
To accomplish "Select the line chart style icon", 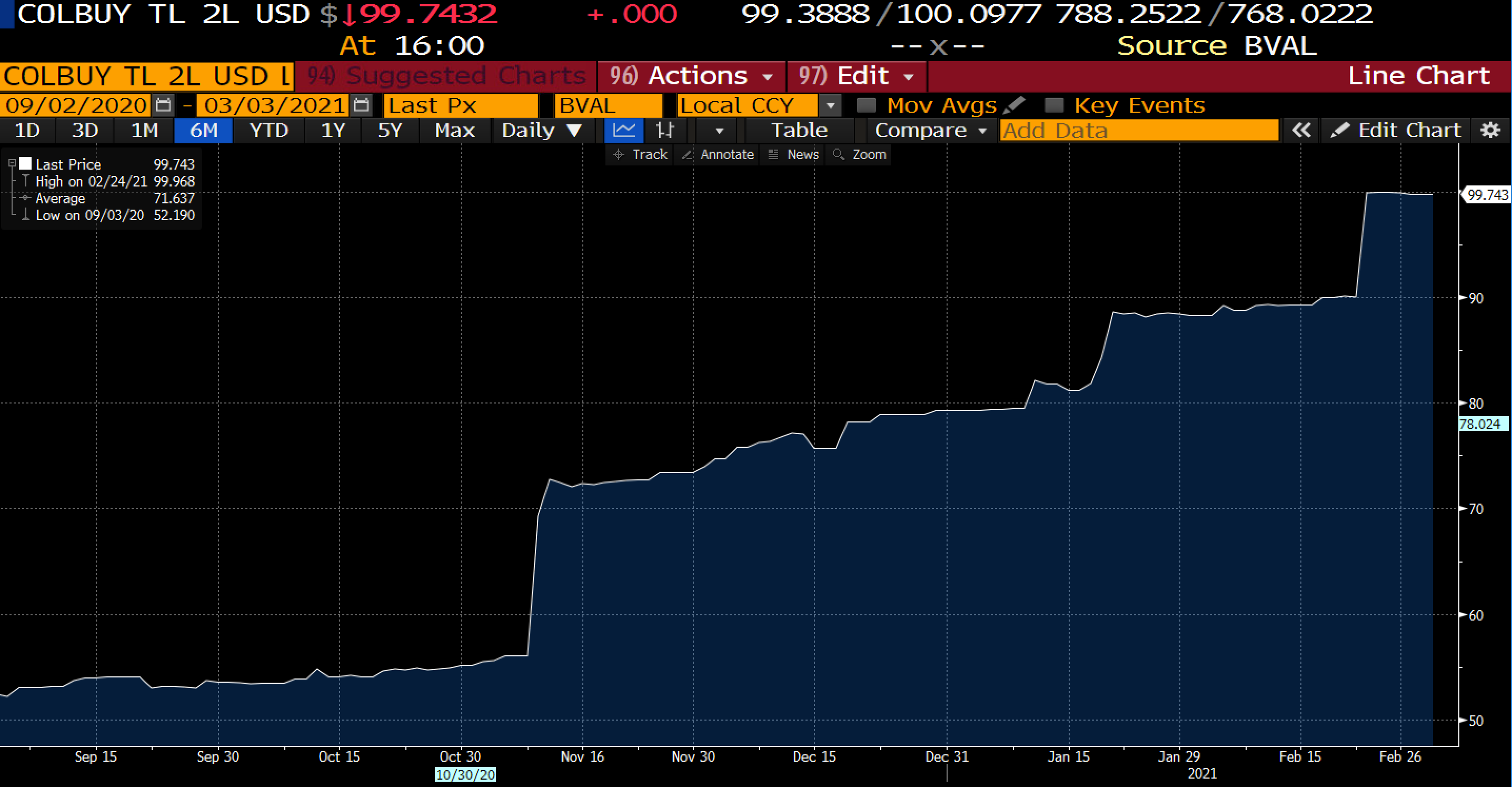I will pos(623,131).
